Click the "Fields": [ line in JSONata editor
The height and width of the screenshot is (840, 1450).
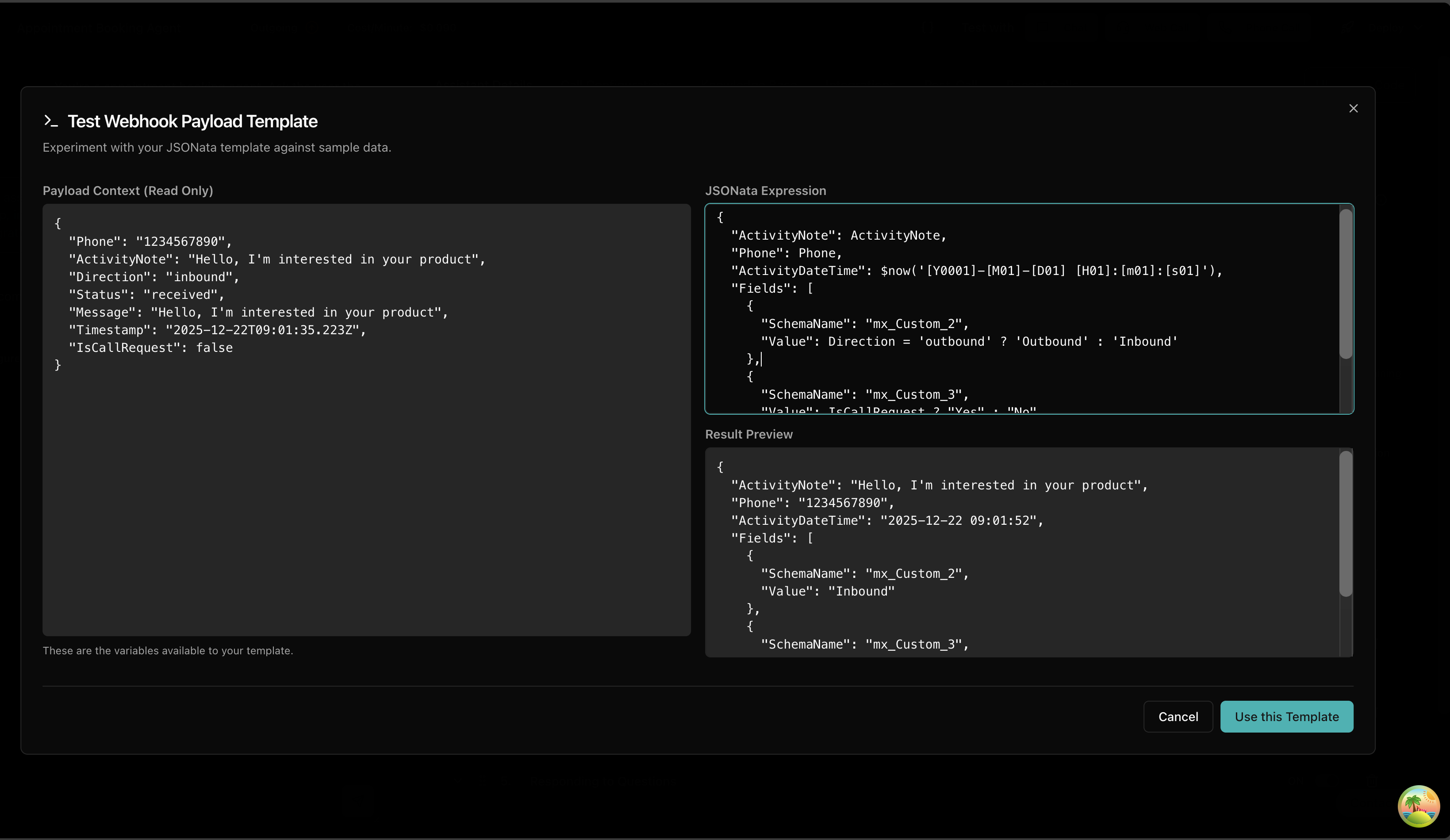point(771,289)
